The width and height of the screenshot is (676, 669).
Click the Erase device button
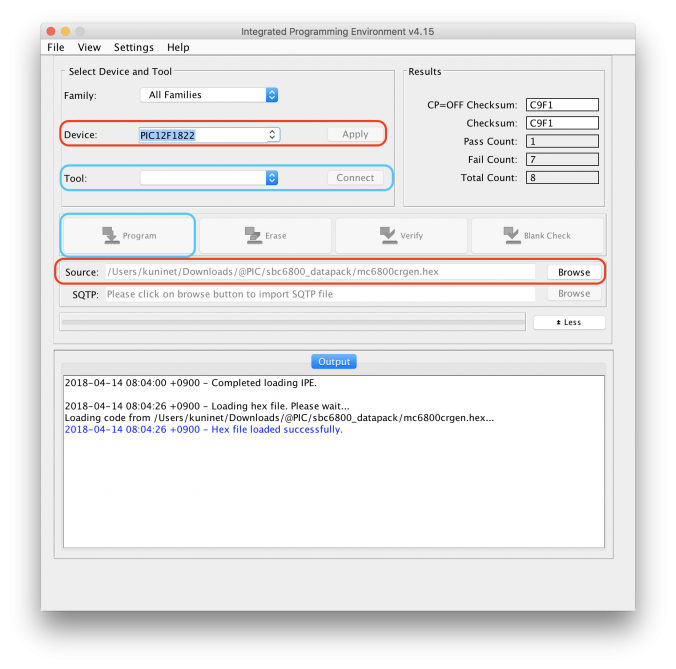point(265,235)
